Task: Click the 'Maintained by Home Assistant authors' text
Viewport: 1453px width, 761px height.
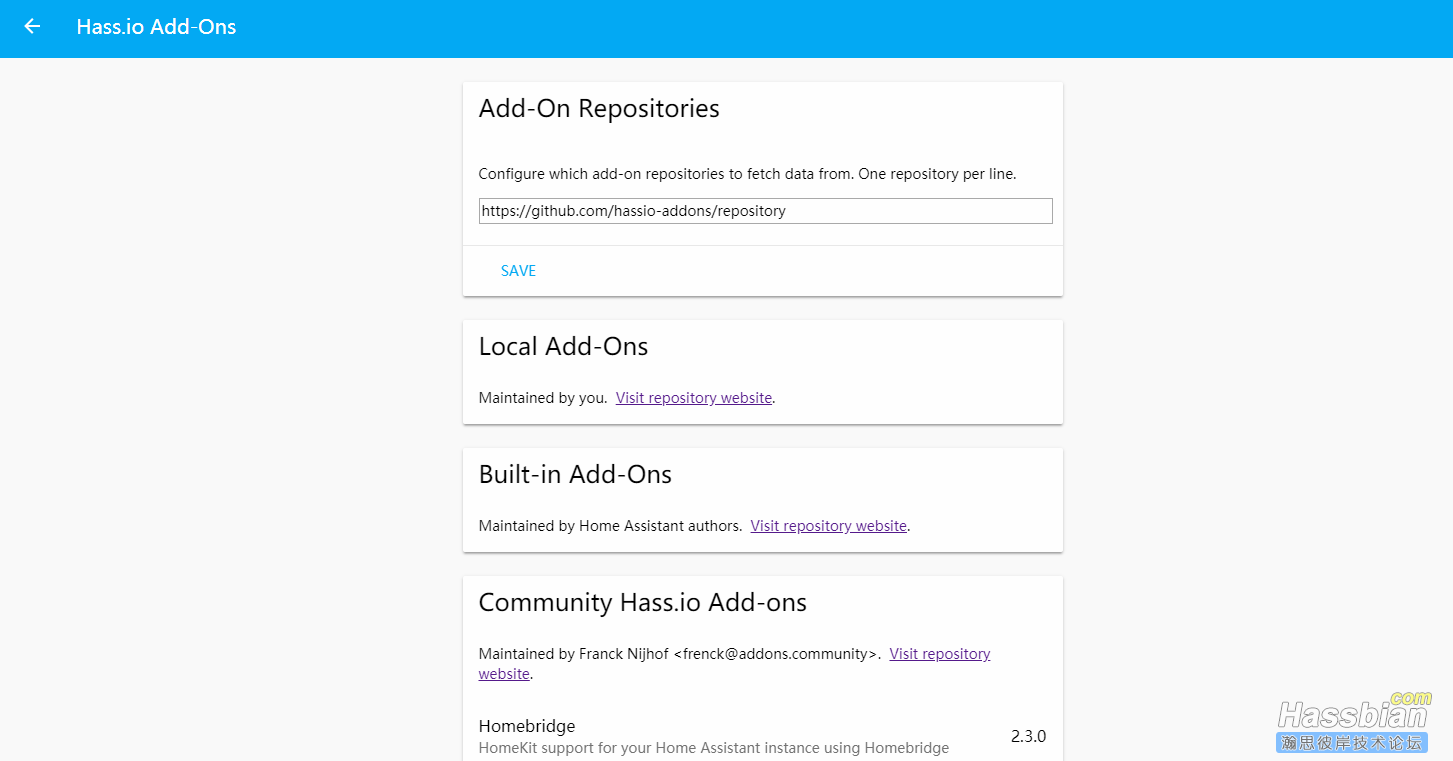Action: click(610, 526)
